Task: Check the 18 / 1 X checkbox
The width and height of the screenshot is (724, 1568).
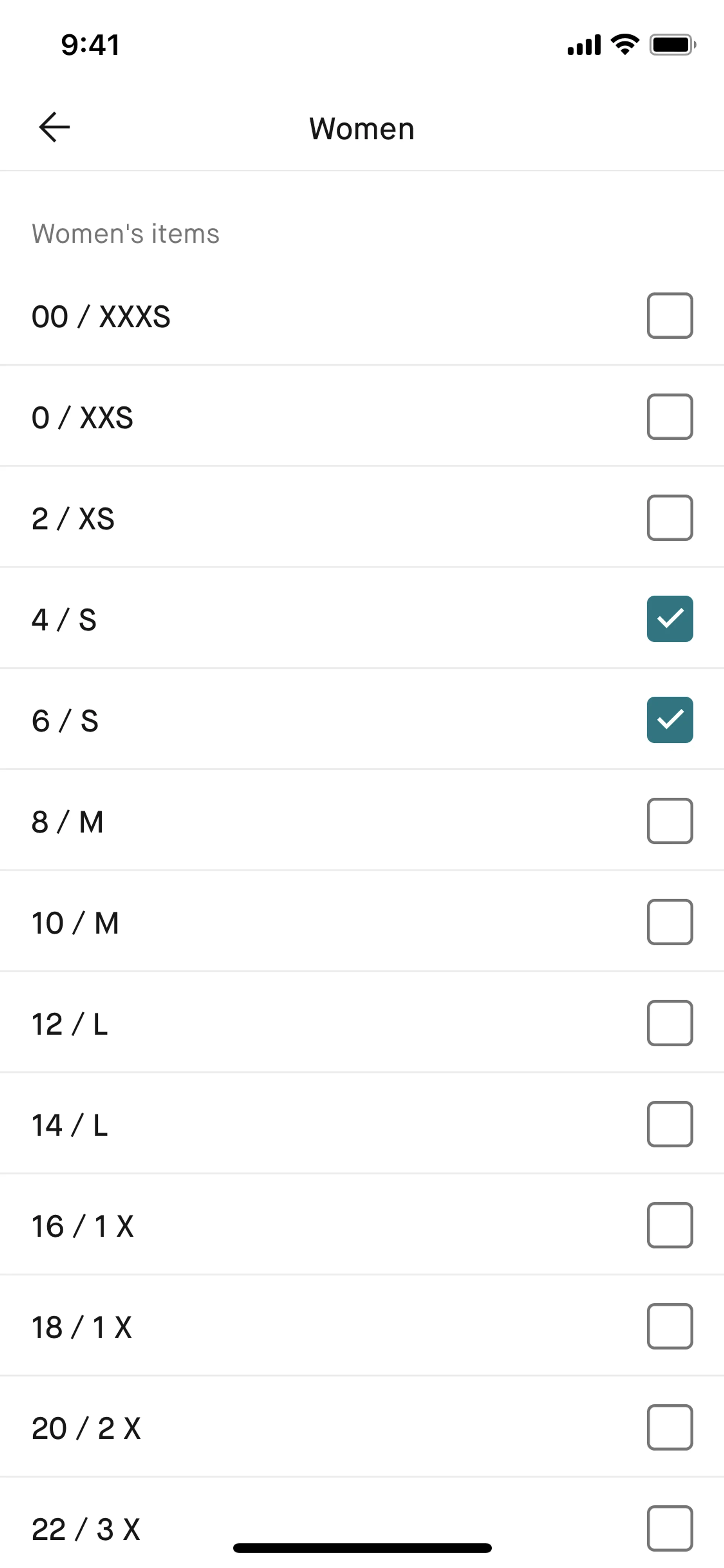Action: tap(669, 1326)
